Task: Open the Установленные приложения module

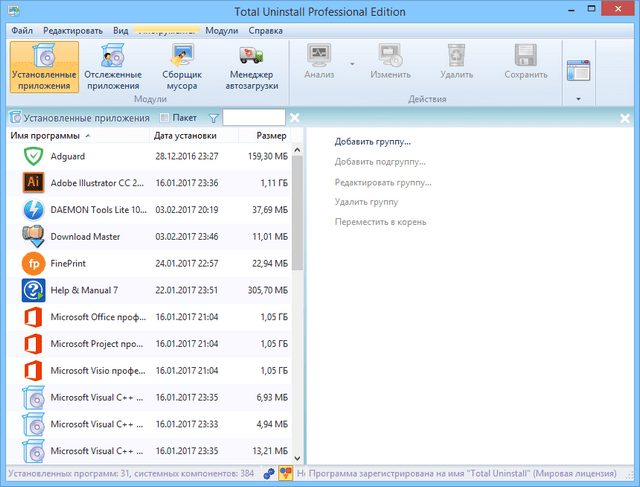Action: coord(44,67)
